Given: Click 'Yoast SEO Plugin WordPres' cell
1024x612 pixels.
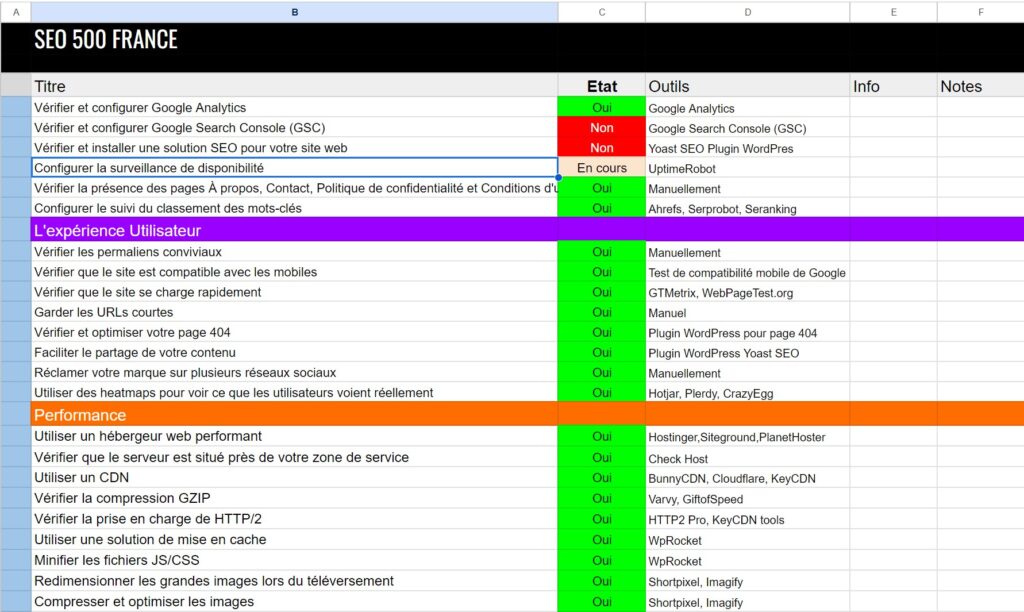Looking at the screenshot, I should coord(747,149).
